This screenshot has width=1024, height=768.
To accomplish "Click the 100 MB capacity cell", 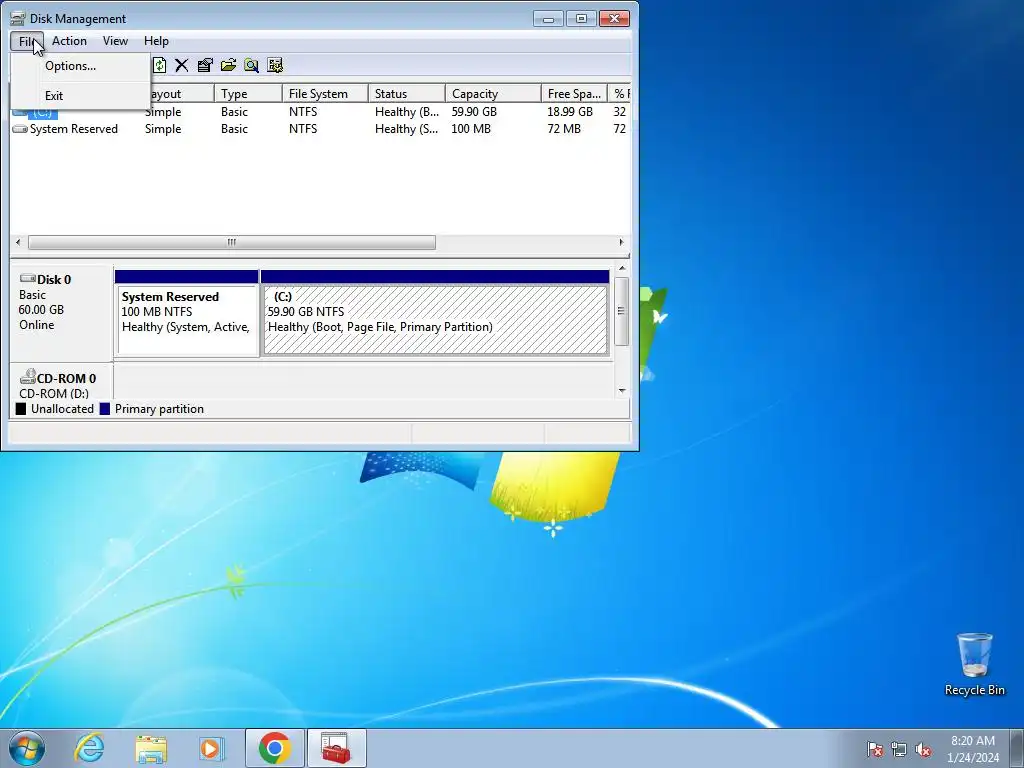I will click(471, 129).
